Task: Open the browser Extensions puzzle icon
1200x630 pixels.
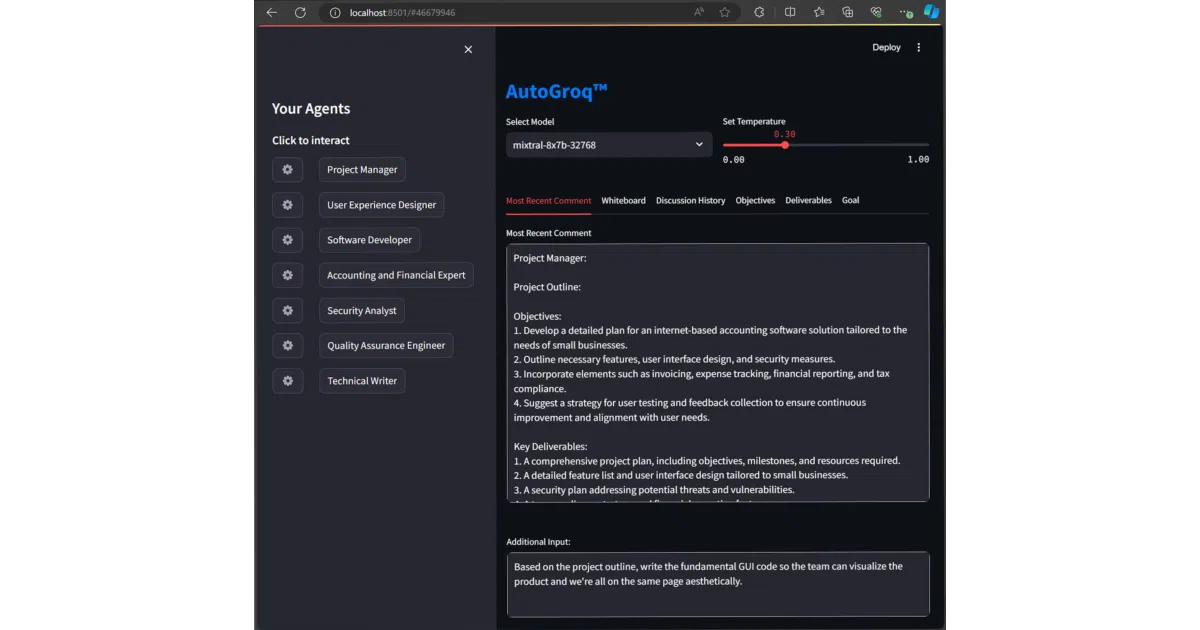Action: click(x=759, y=13)
